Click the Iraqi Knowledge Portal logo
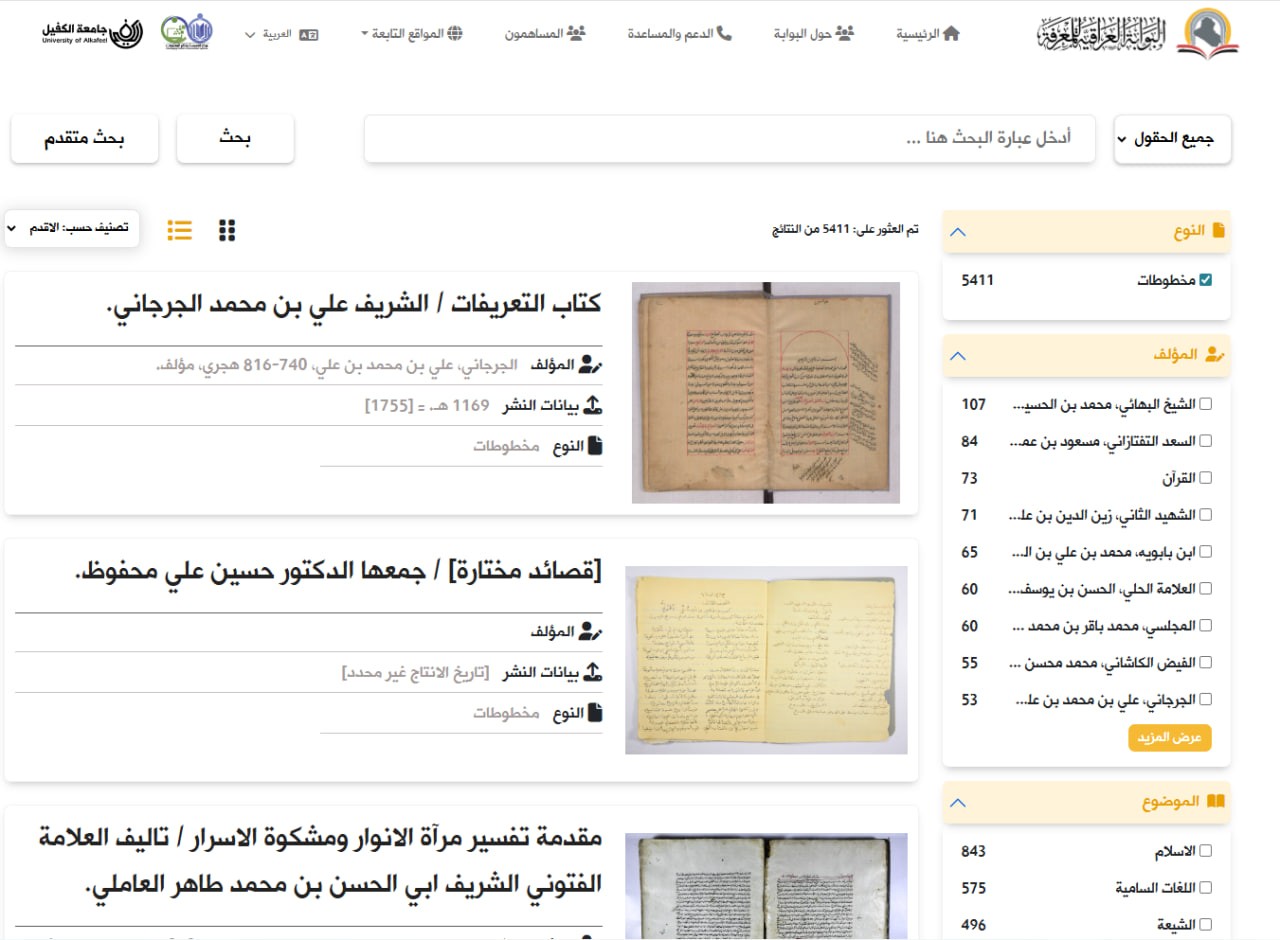This screenshot has width=1280, height=940. pyautogui.click(x=1137, y=34)
